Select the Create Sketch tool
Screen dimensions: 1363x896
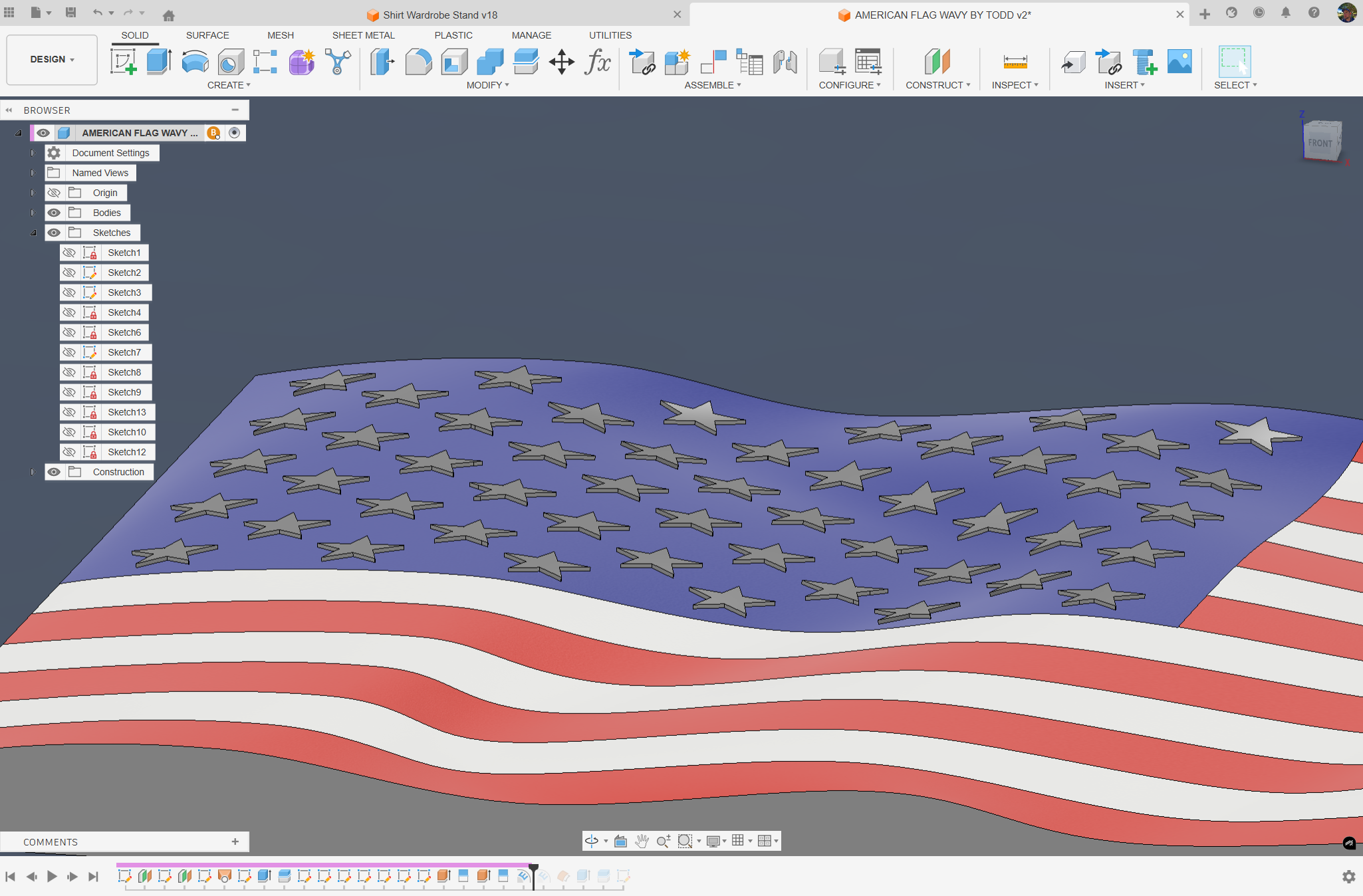coord(124,62)
